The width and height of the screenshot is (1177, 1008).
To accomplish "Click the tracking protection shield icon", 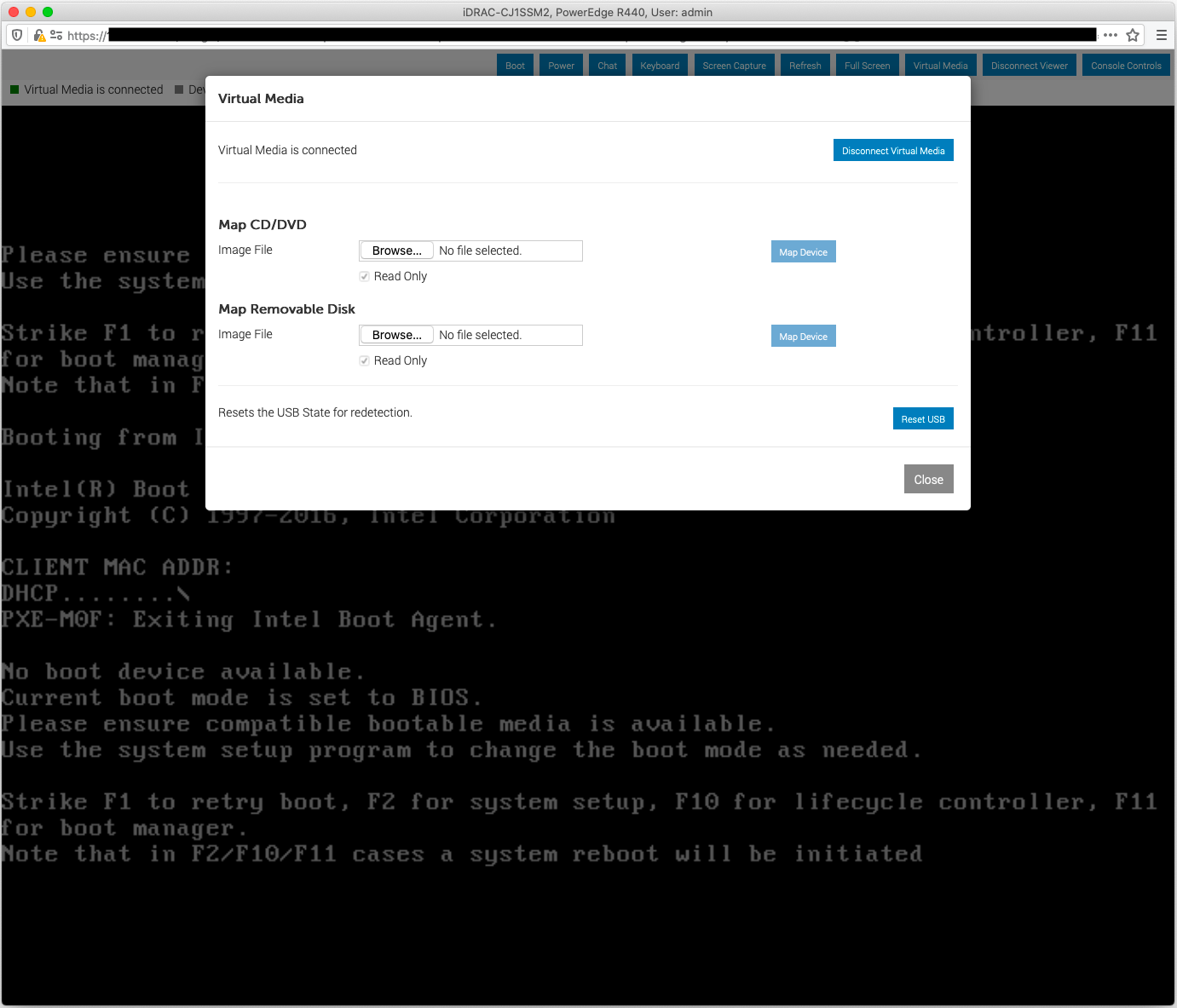I will pos(16,35).
